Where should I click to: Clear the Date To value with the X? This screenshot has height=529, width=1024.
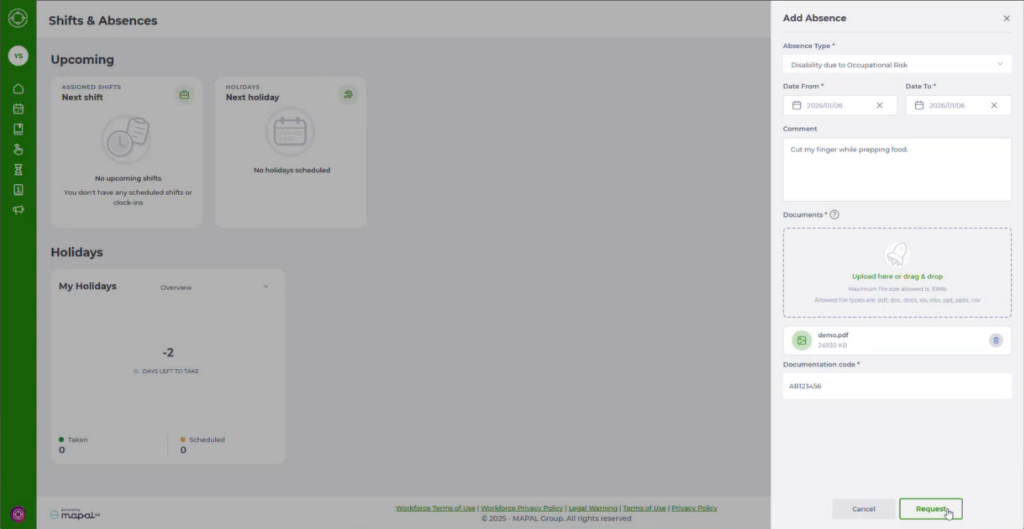coord(994,105)
